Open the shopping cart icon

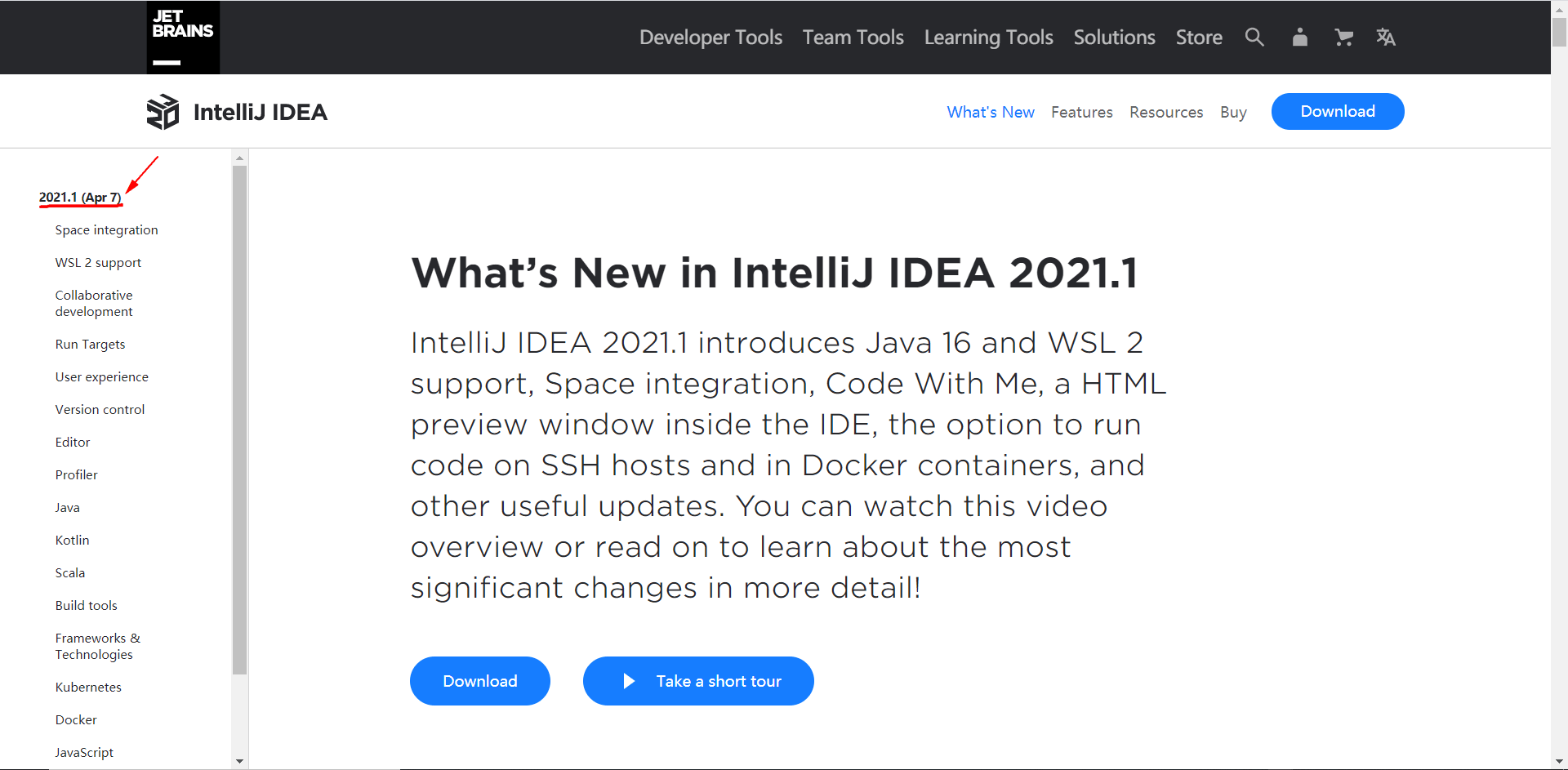1343,38
